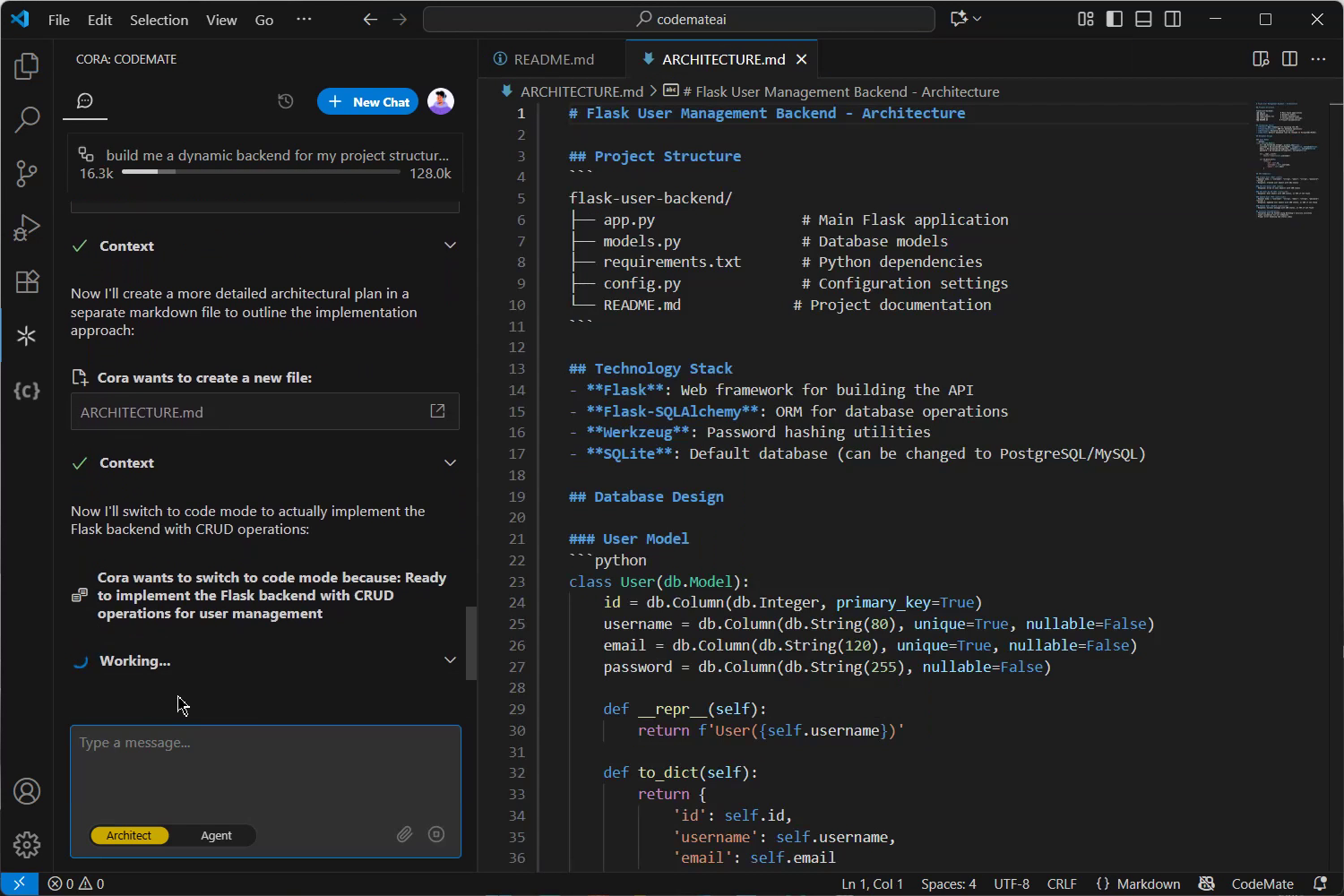This screenshot has height=896, width=1344.
Task: Click the token usage progress bar
Action: coord(261,172)
